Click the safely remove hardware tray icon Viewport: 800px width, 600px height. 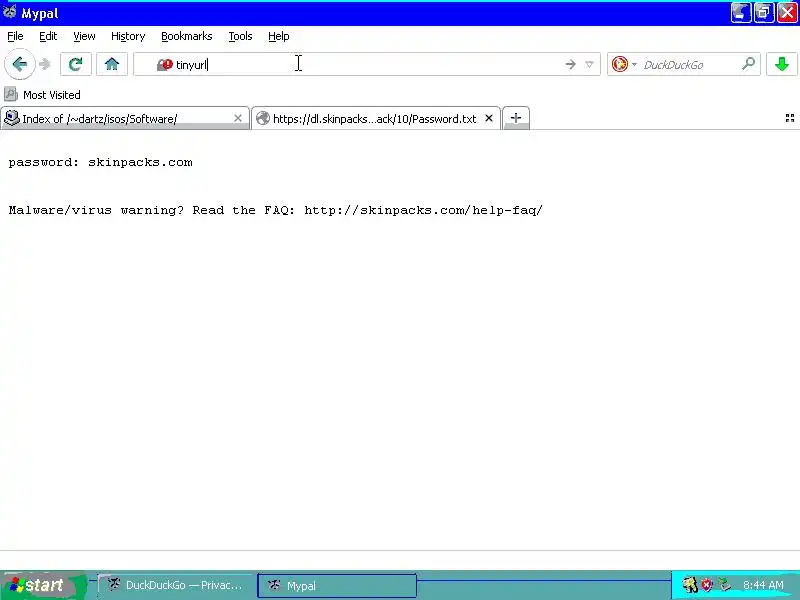724,585
